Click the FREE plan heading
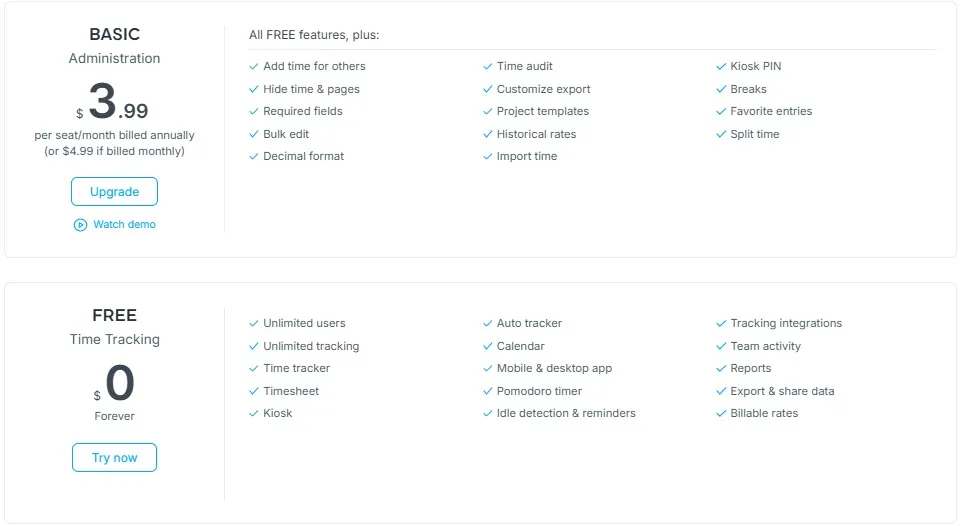962x526 pixels. (115, 315)
